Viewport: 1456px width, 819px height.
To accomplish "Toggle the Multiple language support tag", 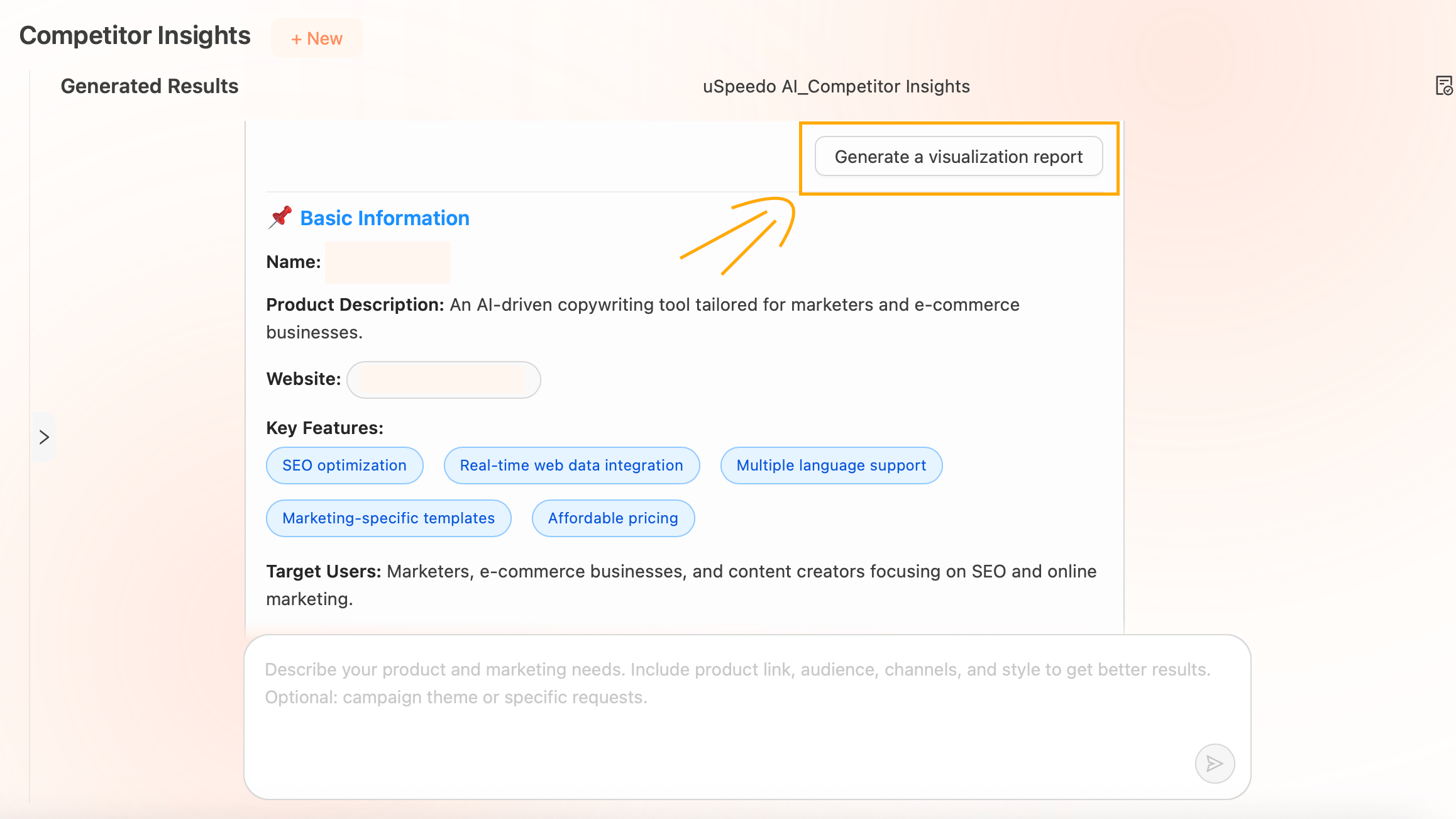I will (x=830, y=465).
